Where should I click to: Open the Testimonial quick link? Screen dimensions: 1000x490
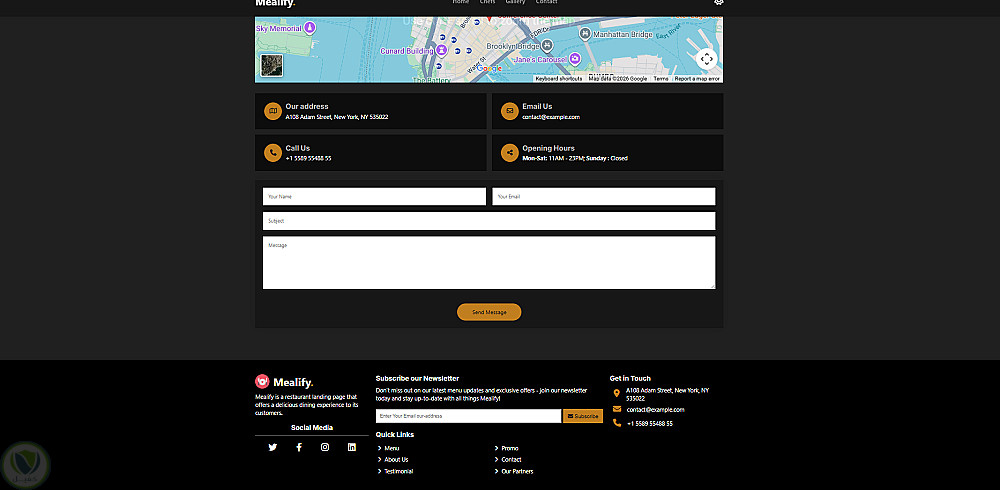(x=399, y=471)
